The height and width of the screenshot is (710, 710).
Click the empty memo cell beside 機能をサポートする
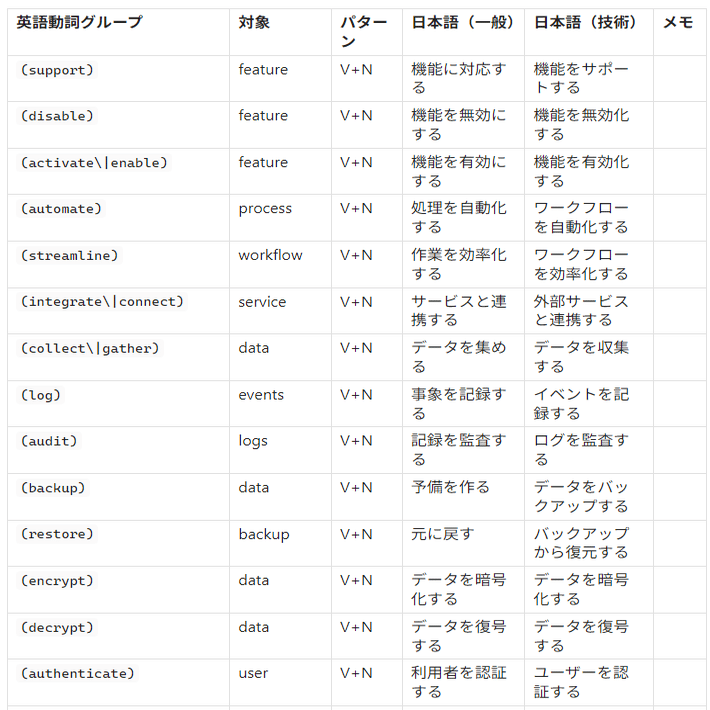pos(679,78)
